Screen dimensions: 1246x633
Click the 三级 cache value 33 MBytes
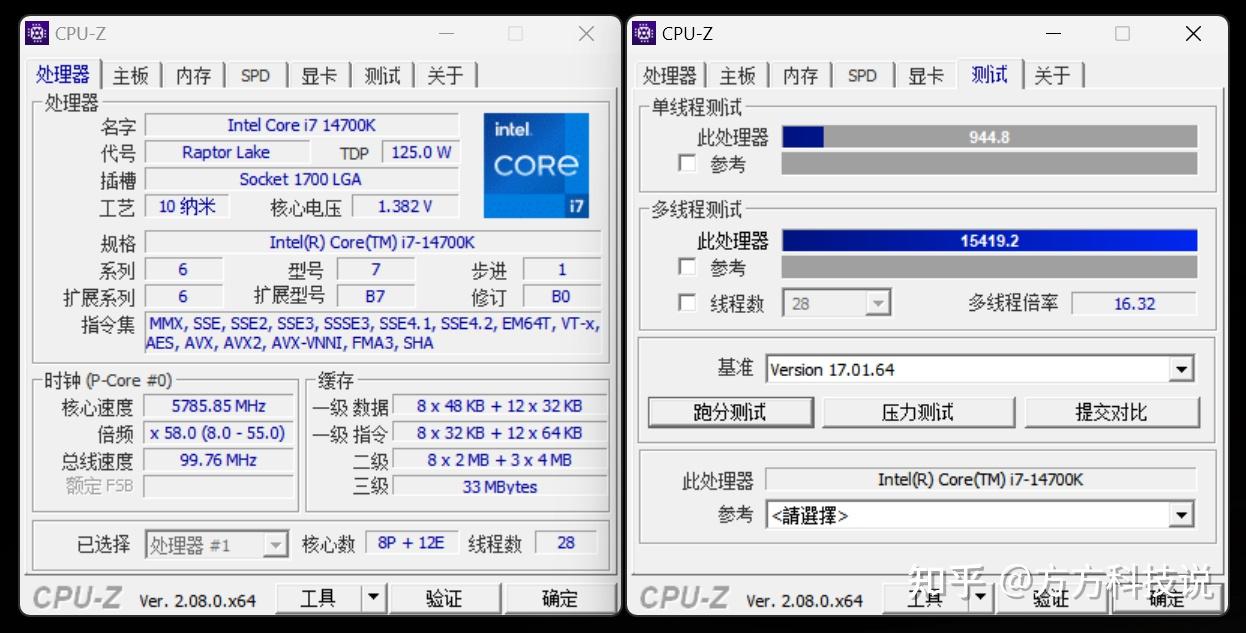(x=499, y=487)
